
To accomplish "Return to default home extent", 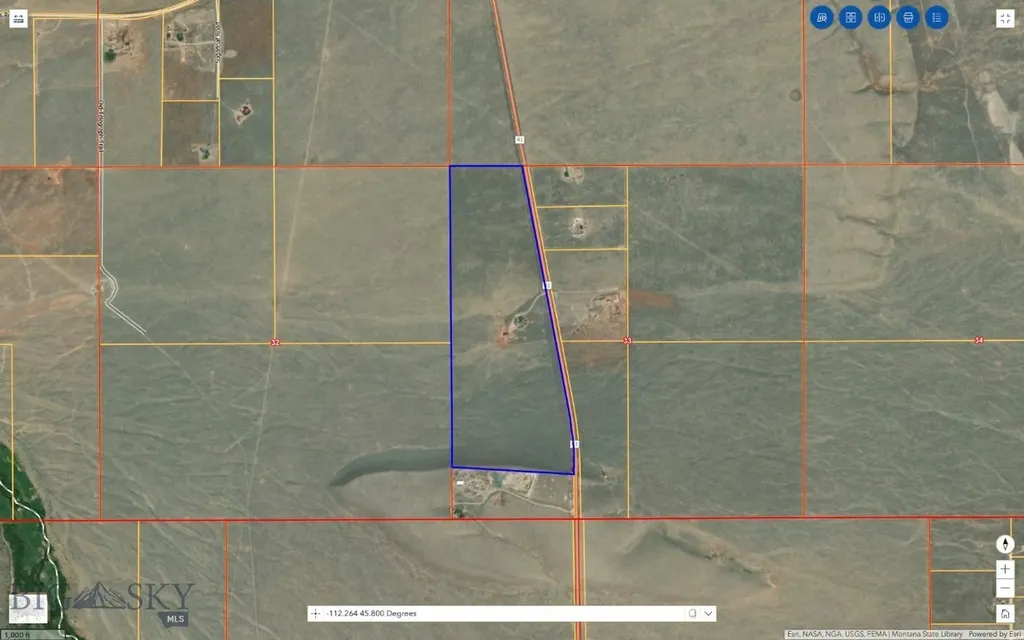I will pyautogui.click(x=1005, y=613).
